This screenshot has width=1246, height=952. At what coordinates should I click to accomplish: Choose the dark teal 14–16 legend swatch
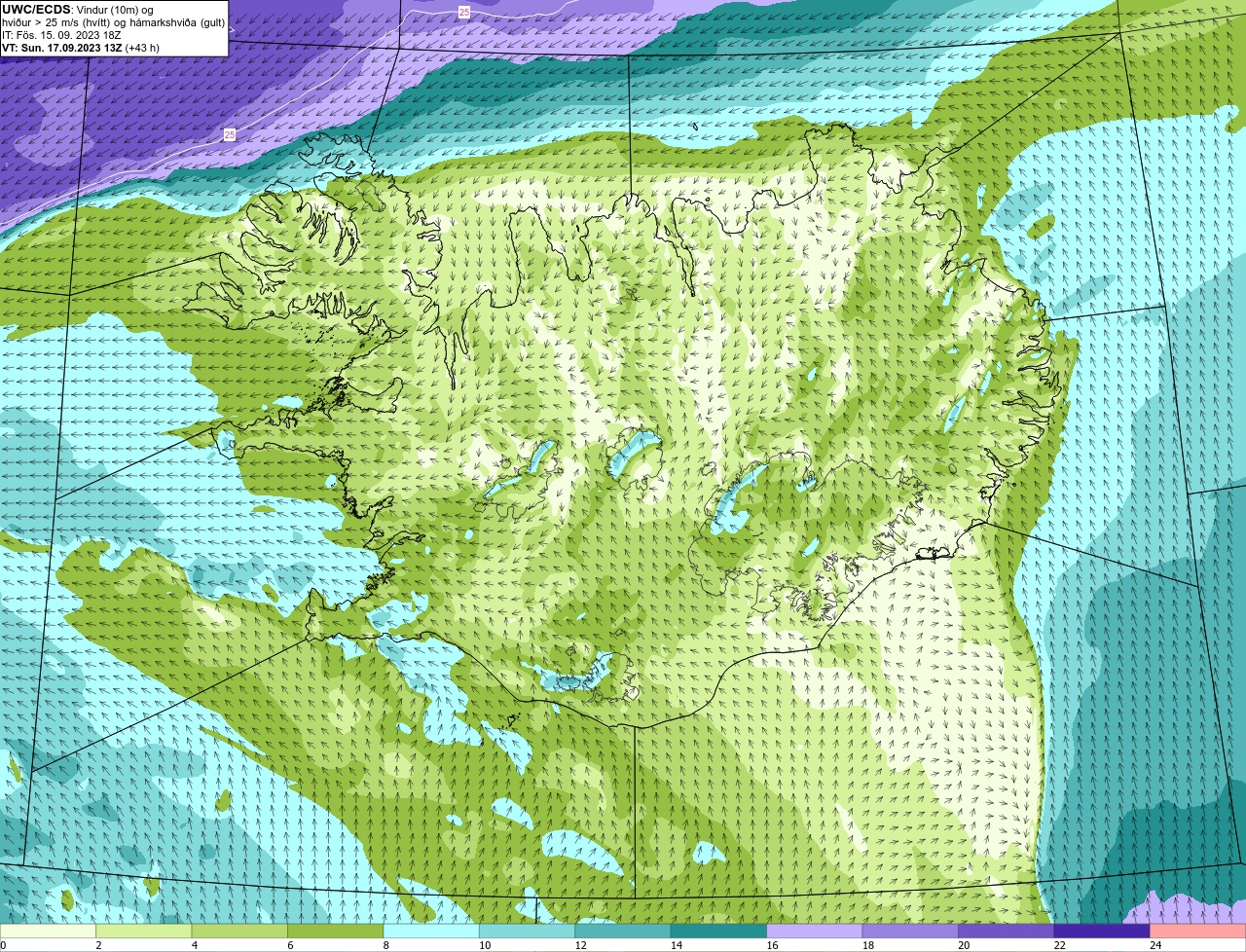(x=718, y=932)
